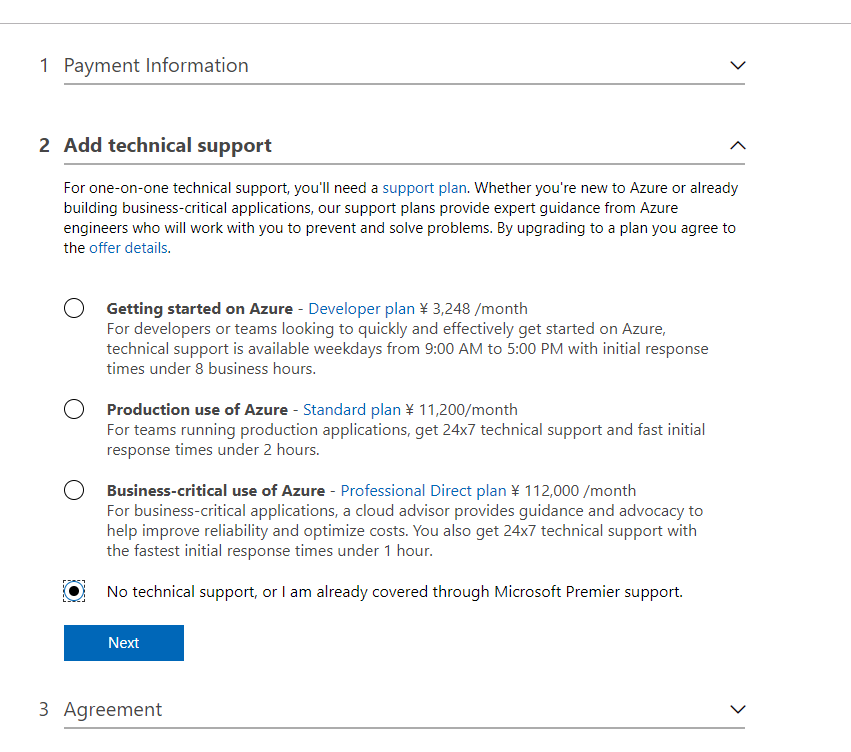Expand Payment Information section with chevron

pos(738,66)
